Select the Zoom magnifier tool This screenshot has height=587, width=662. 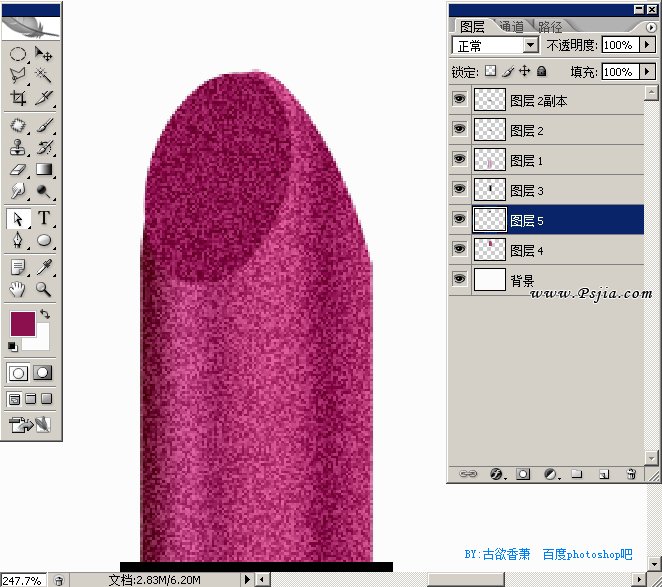[x=44, y=290]
